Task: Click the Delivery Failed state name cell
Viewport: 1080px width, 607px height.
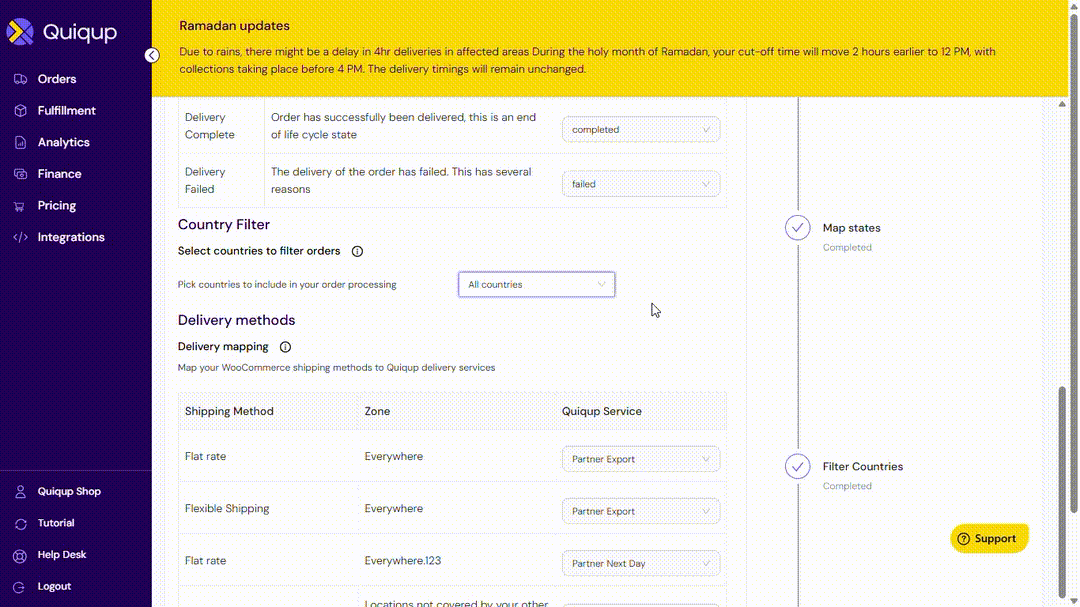Action: tap(205, 181)
